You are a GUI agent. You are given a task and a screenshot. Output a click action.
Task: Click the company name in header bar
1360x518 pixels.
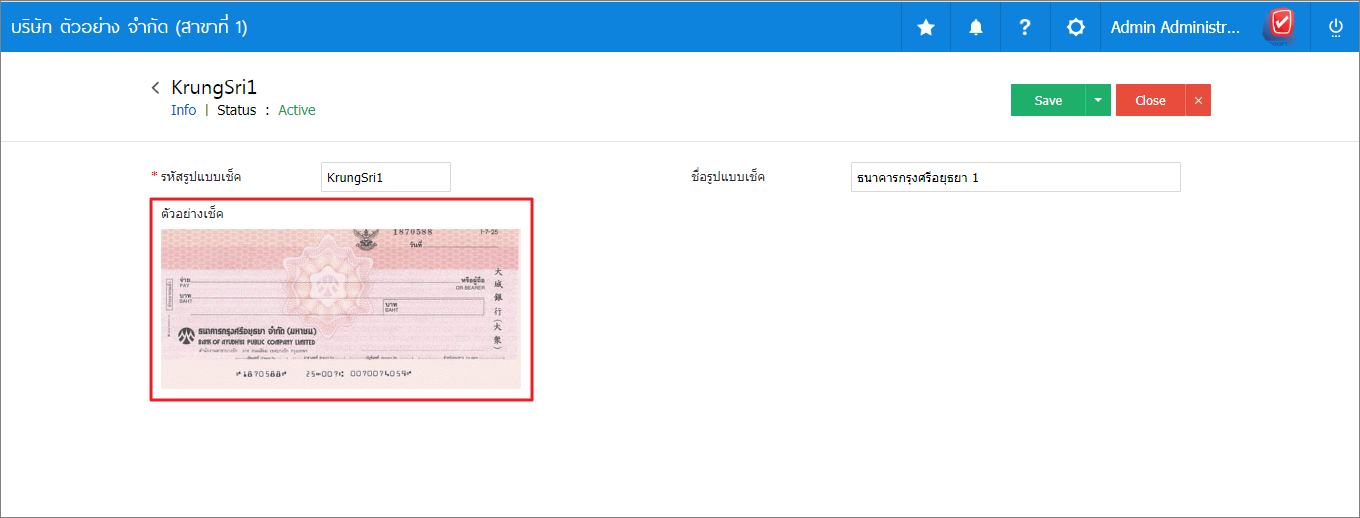(129, 27)
